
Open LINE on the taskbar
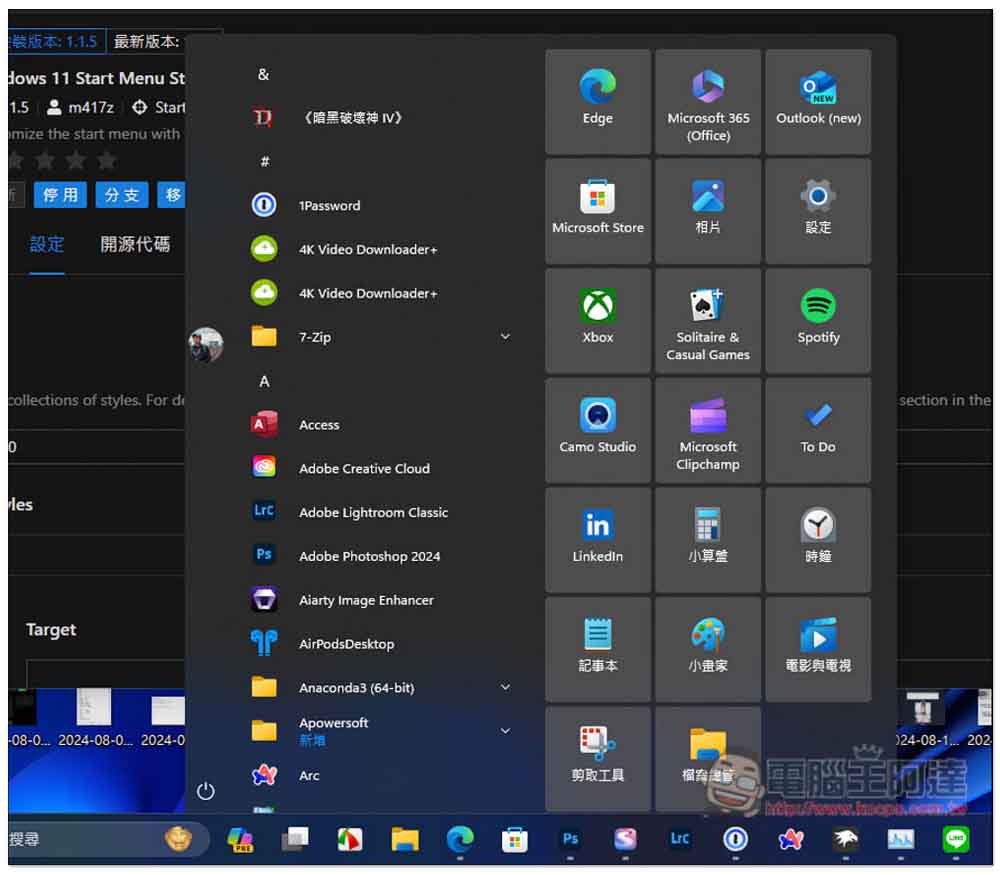(x=955, y=839)
